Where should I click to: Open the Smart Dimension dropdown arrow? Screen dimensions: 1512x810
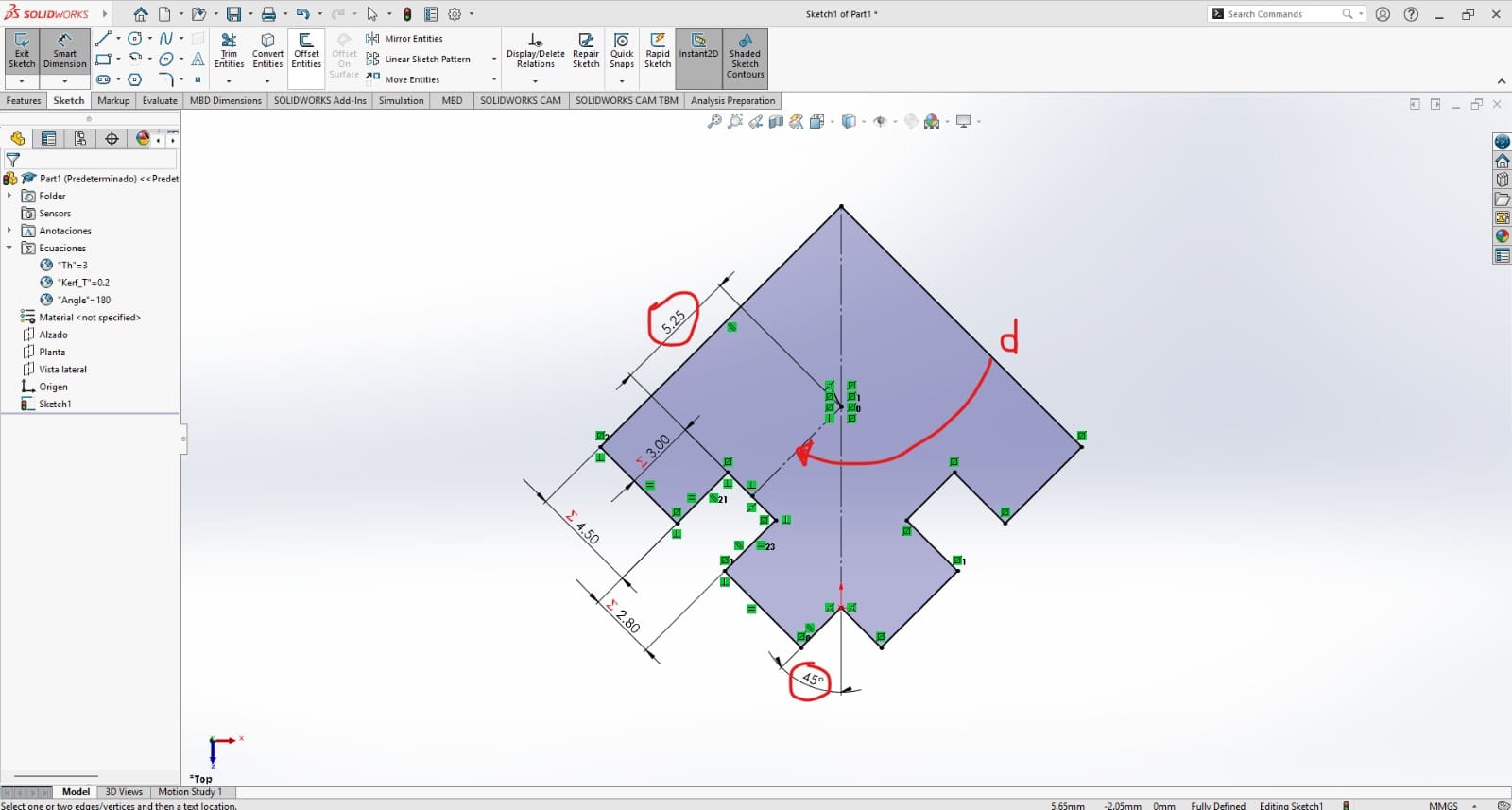[x=64, y=81]
